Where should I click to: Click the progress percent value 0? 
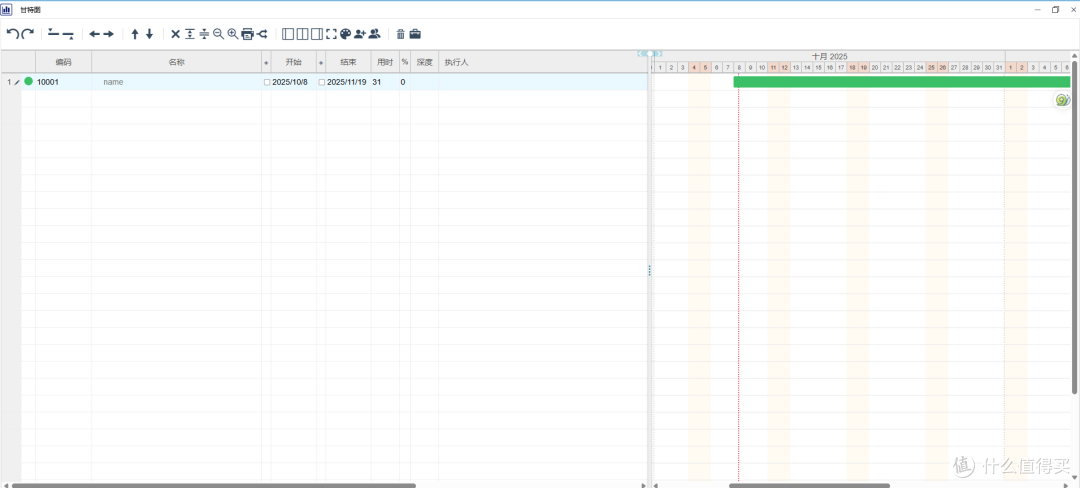point(403,82)
